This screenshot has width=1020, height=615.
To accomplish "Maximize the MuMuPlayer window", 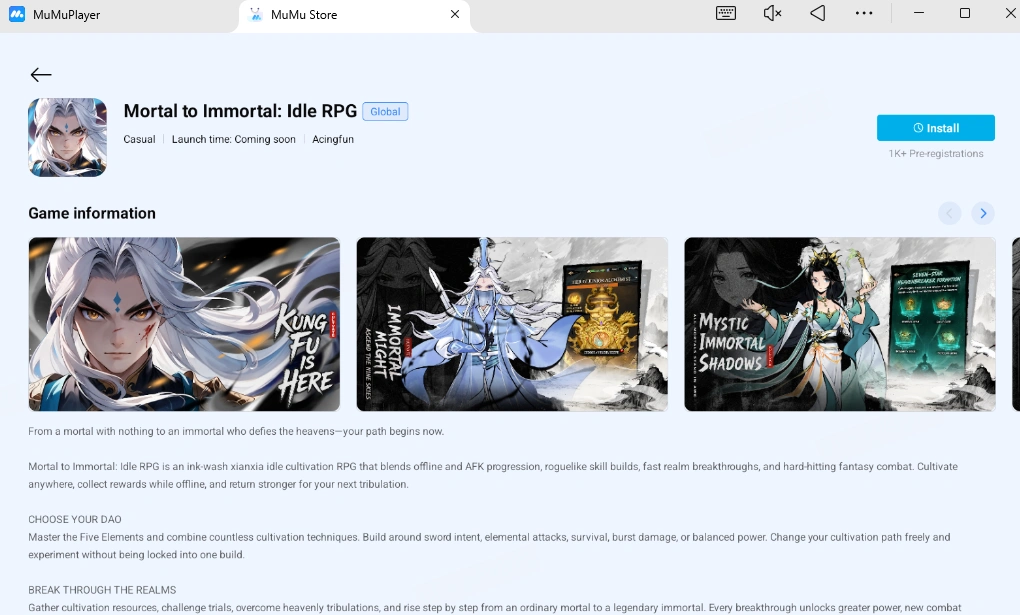I will [x=965, y=13].
